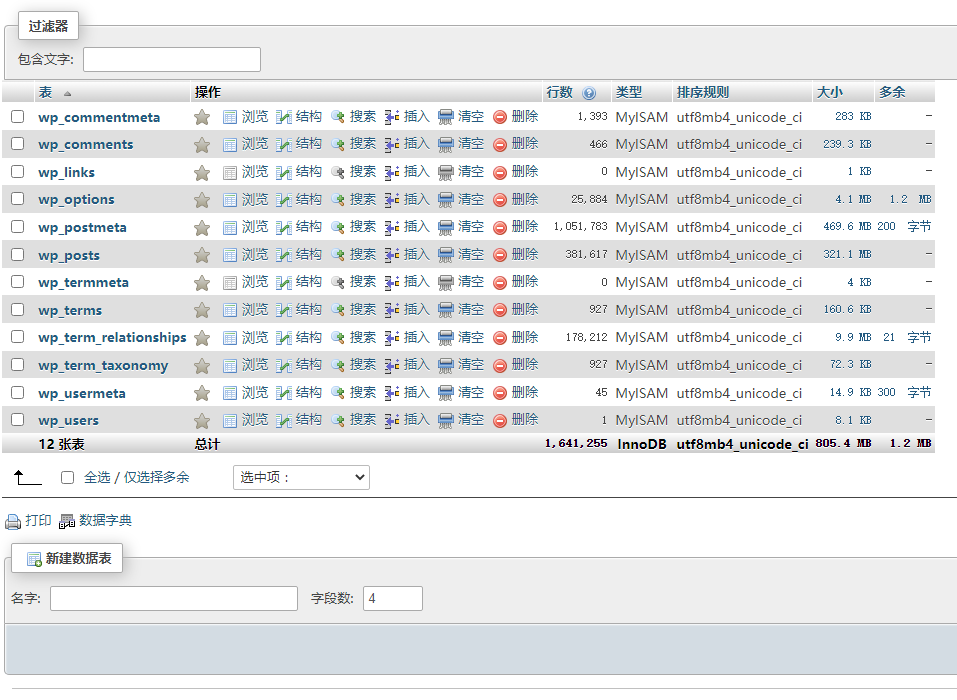Screen dimensions: 957x700
Task: Click empty icon for wp_termmeta row
Action: click(x=446, y=283)
